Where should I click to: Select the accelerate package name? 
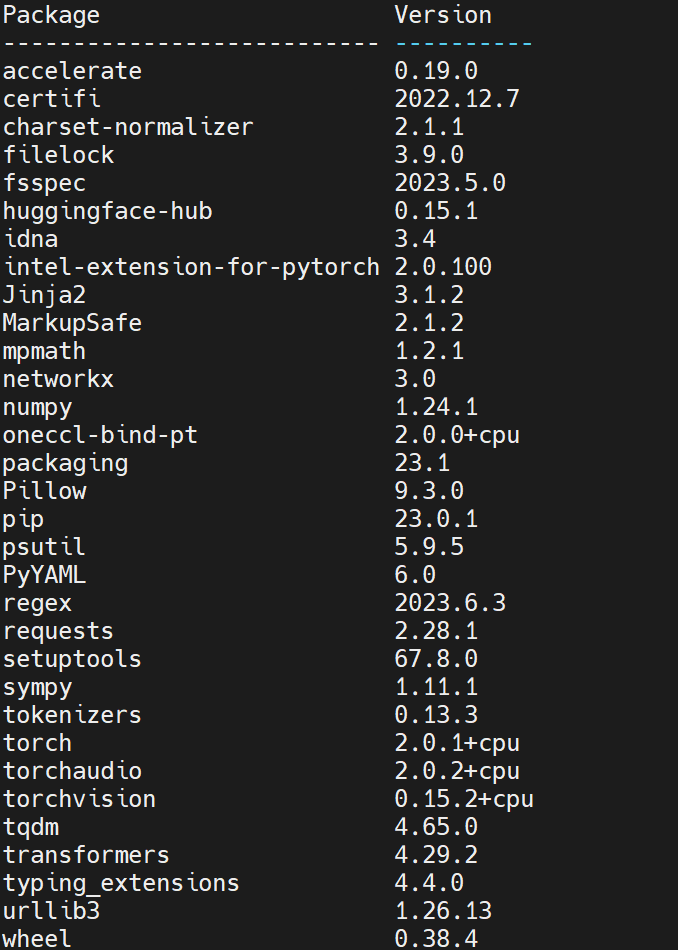72,71
